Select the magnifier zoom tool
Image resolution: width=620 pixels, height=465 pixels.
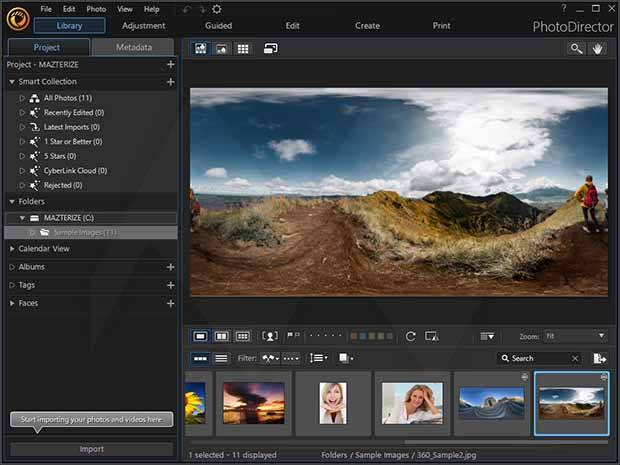(576, 48)
